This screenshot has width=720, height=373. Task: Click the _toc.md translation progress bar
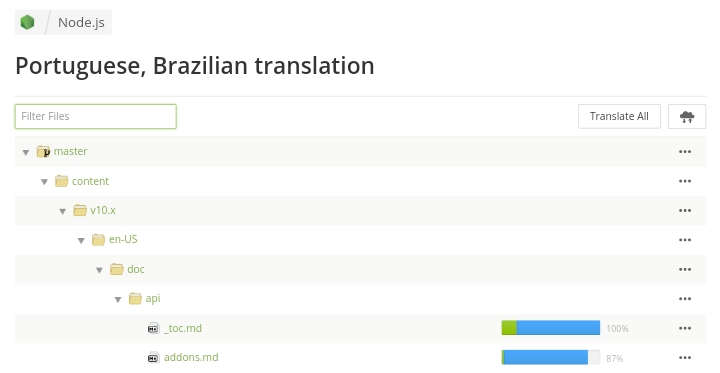tap(551, 328)
